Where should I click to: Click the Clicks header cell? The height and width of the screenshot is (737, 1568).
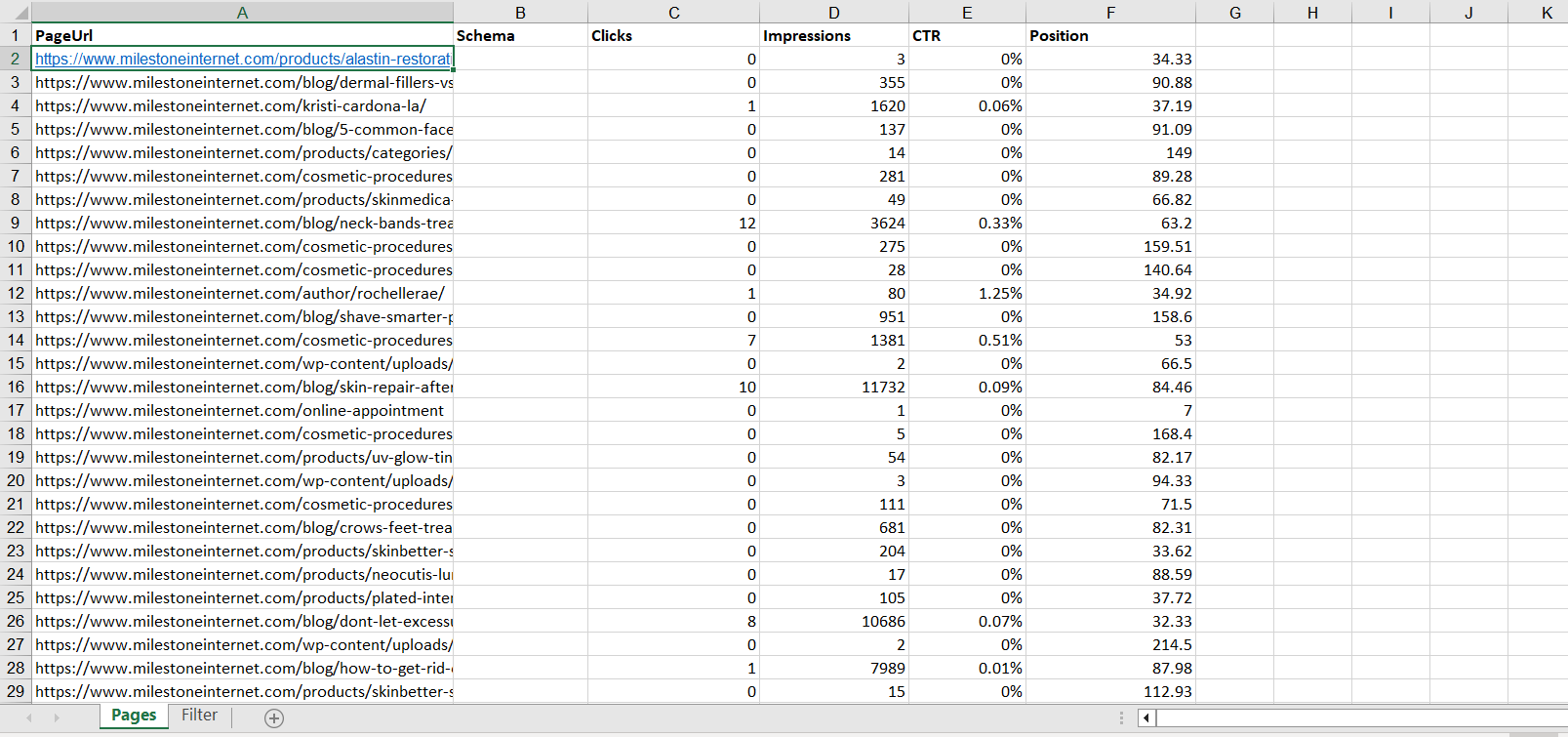tap(673, 35)
